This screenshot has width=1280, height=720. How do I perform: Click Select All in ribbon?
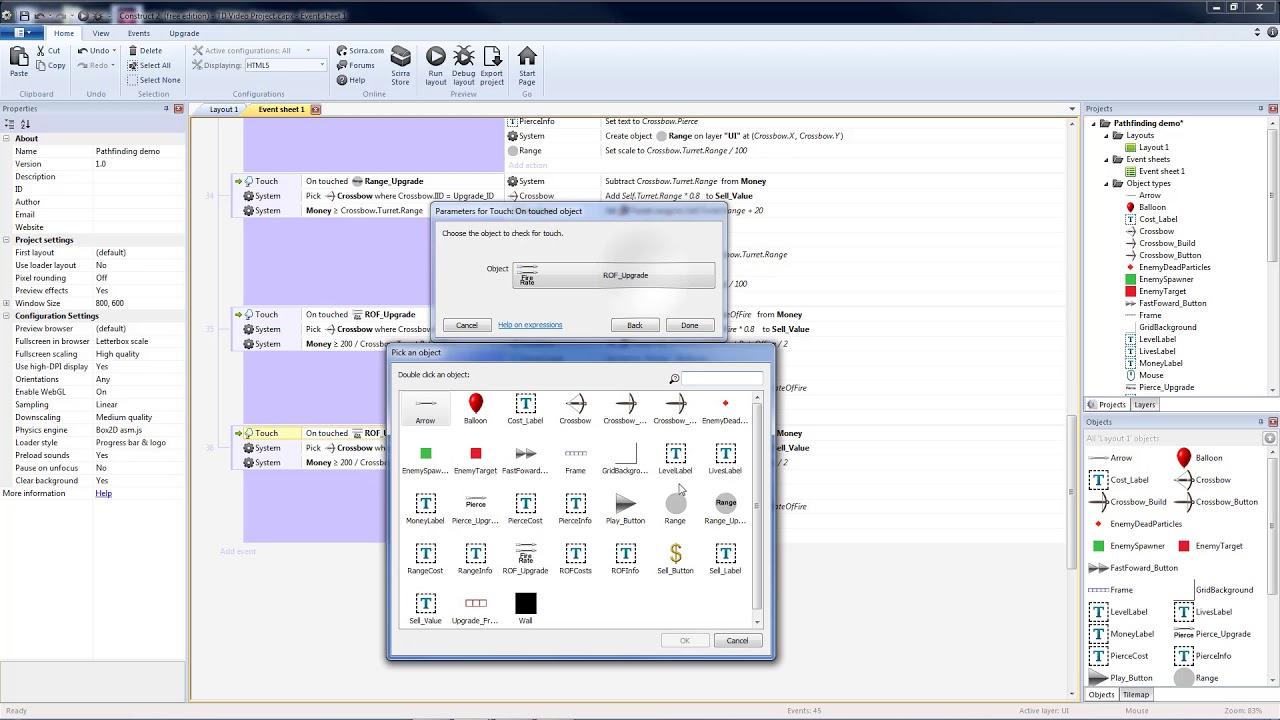pyautogui.click(x=149, y=65)
